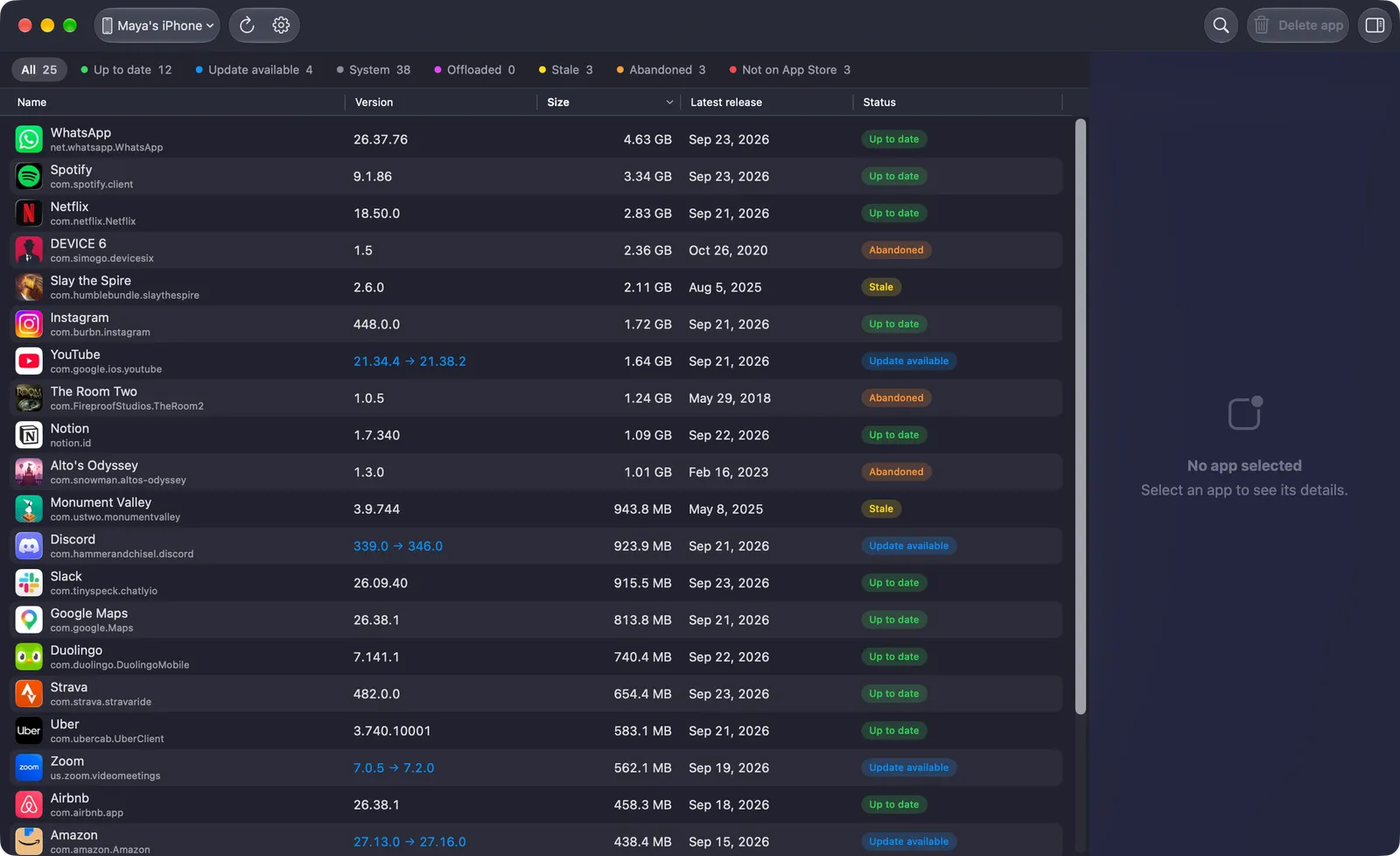Click the YouTube app icon
The width and height of the screenshot is (1400, 856).
tap(29, 361)
